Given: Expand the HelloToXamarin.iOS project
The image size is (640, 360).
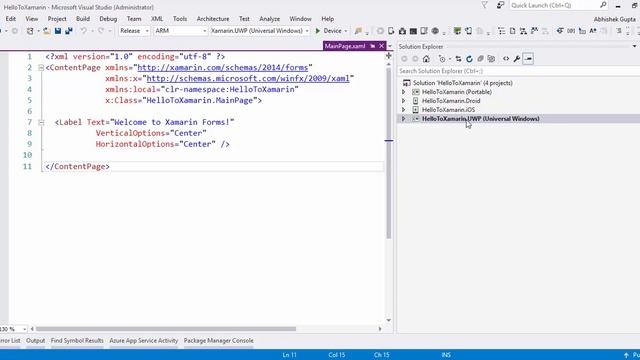Looking at the screenshot, I should pos(403,110).
